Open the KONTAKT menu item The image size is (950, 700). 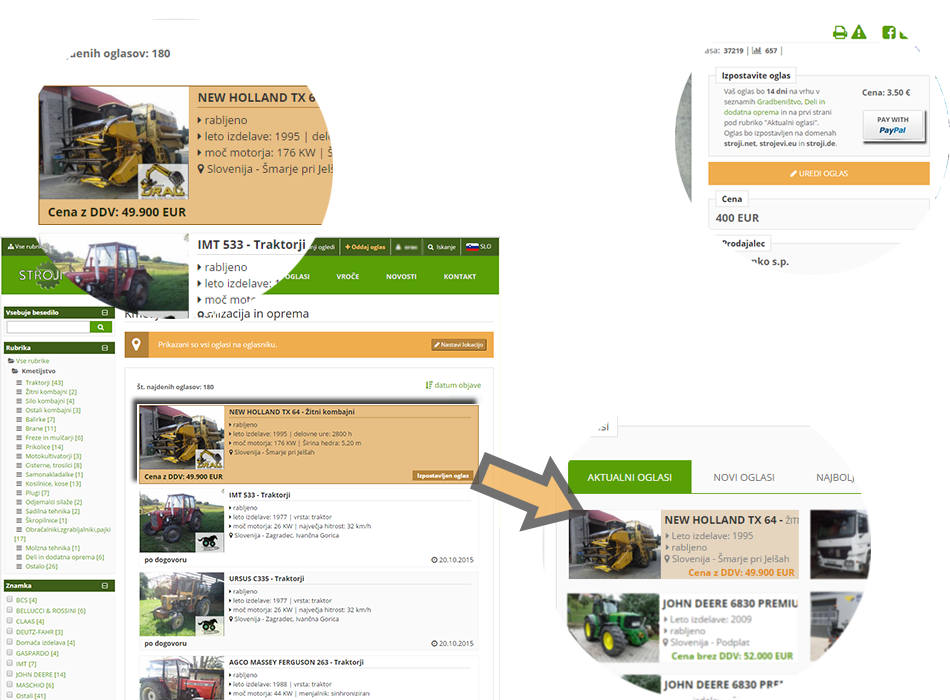coord(459,276)
